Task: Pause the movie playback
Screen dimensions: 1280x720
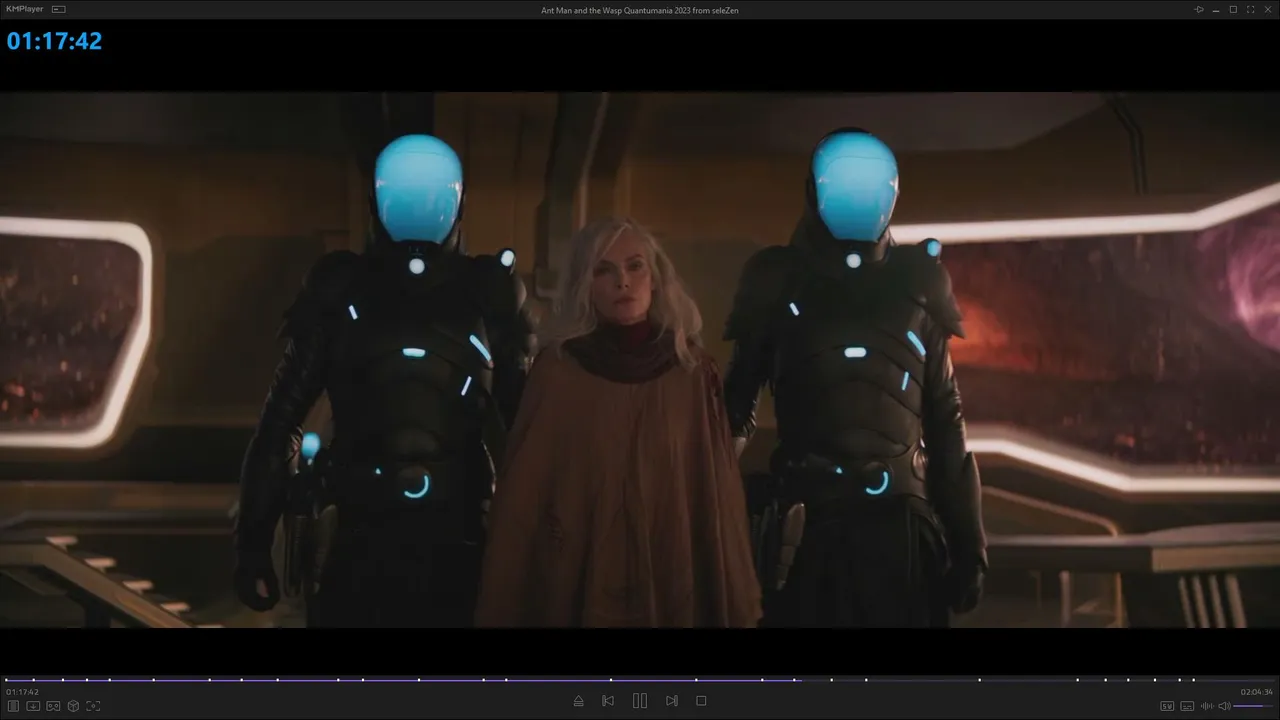Action: [640, 701]
